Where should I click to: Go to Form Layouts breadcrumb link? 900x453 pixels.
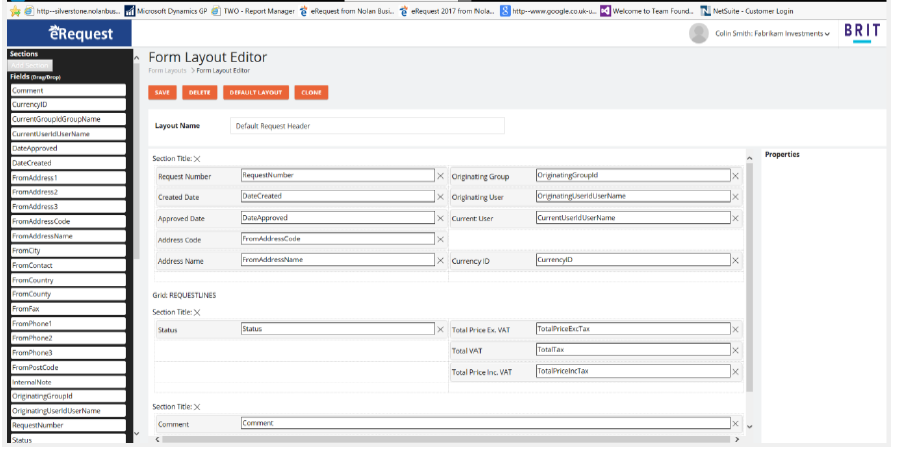tap(167, 71)
